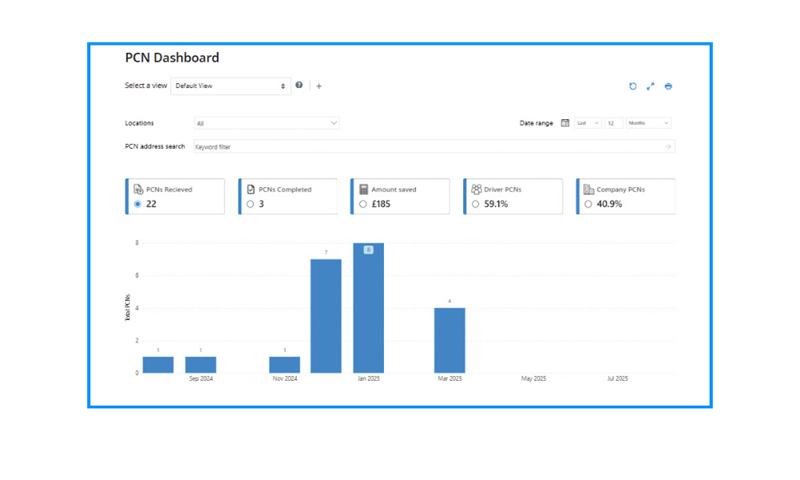Select the Driver PCNs radio button
This screenshot has width=800, height=480.
pyautogui.click(x=476, y=204)
